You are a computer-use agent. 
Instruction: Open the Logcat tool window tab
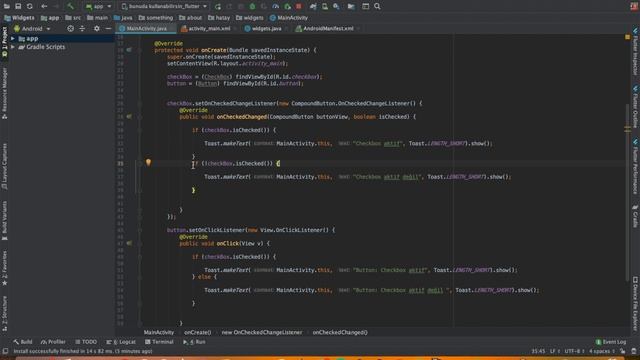tap(121, 342)
